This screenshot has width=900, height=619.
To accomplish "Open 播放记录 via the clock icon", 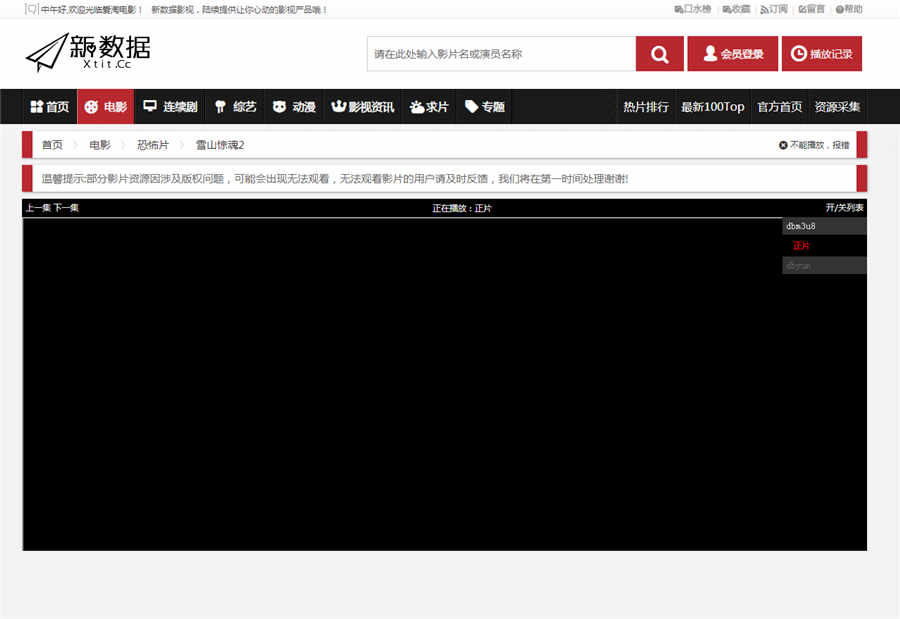I will pos(799,53).
